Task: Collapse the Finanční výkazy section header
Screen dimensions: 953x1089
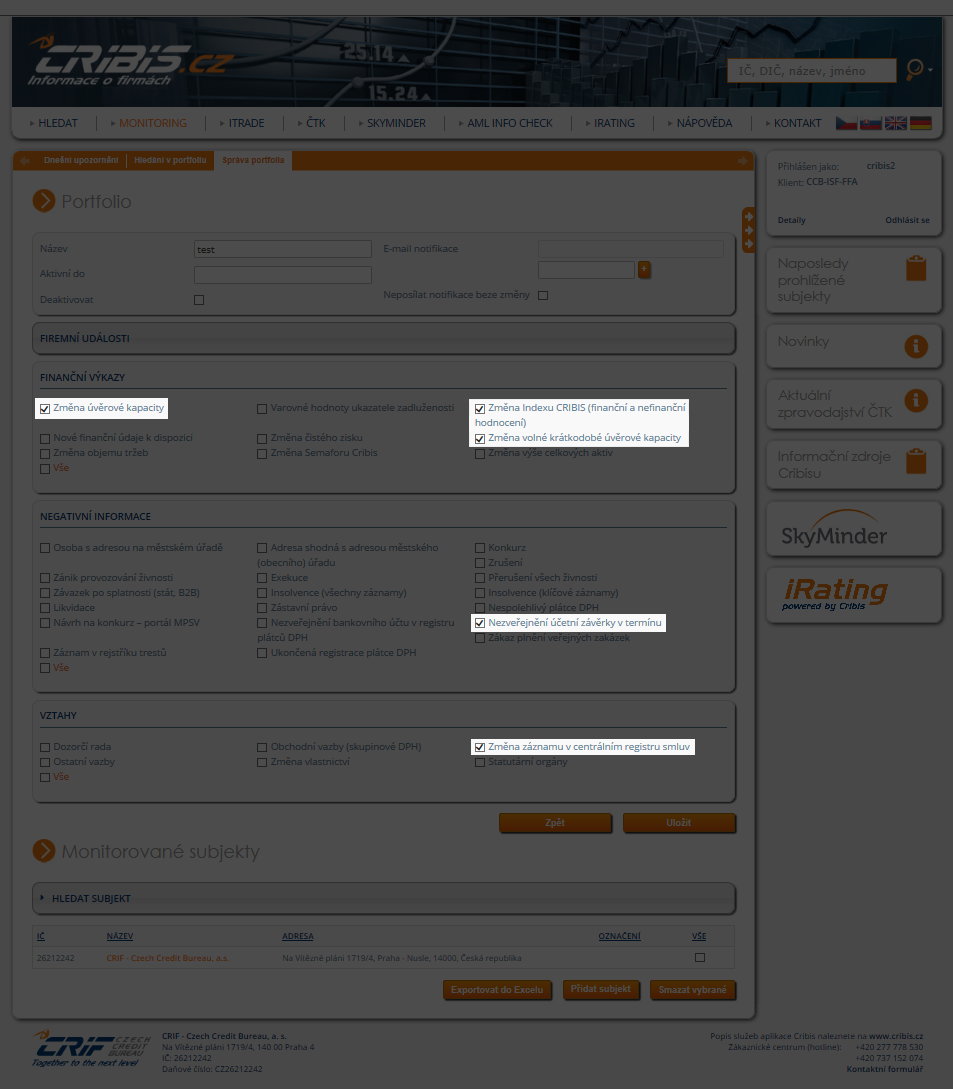Action: click(83, 377)
